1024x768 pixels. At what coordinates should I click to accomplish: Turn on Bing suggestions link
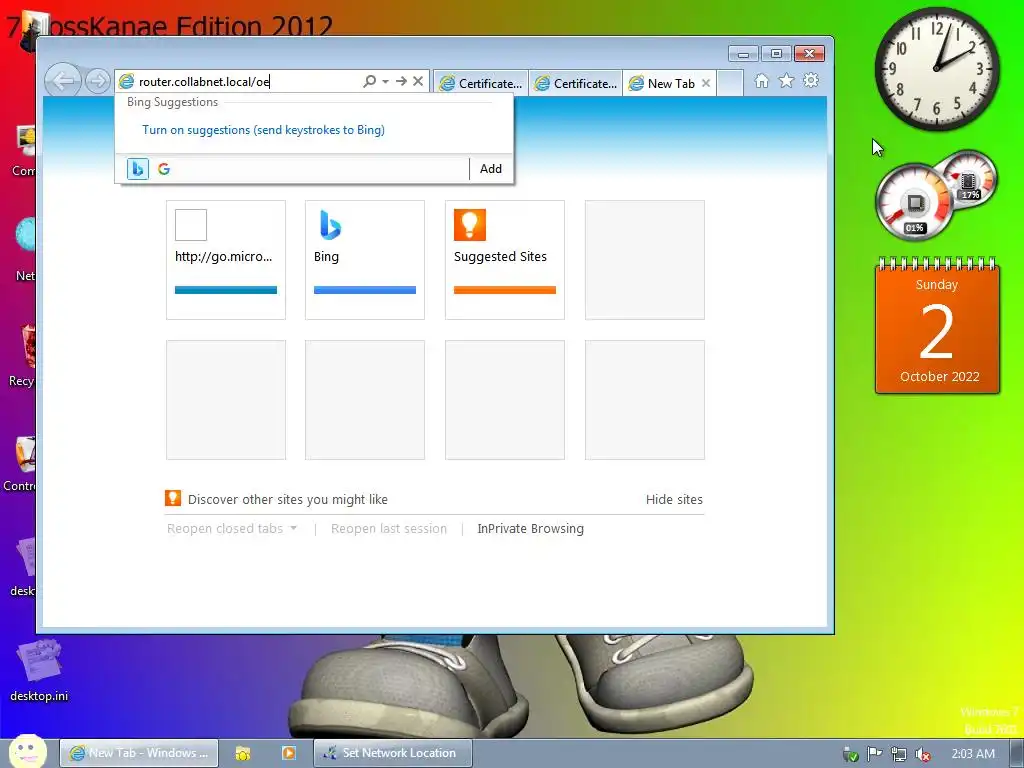point(263,129)
